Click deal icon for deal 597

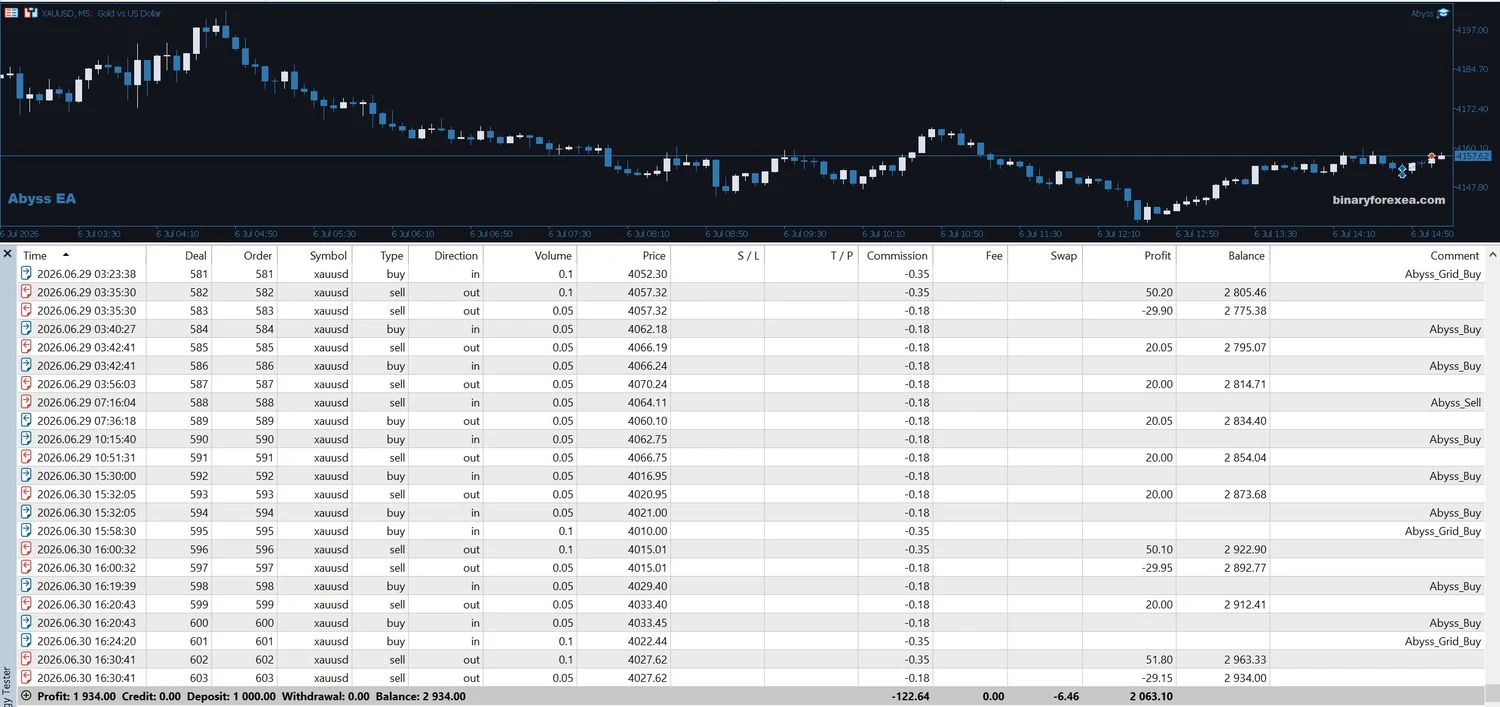[x=27, y=567]
